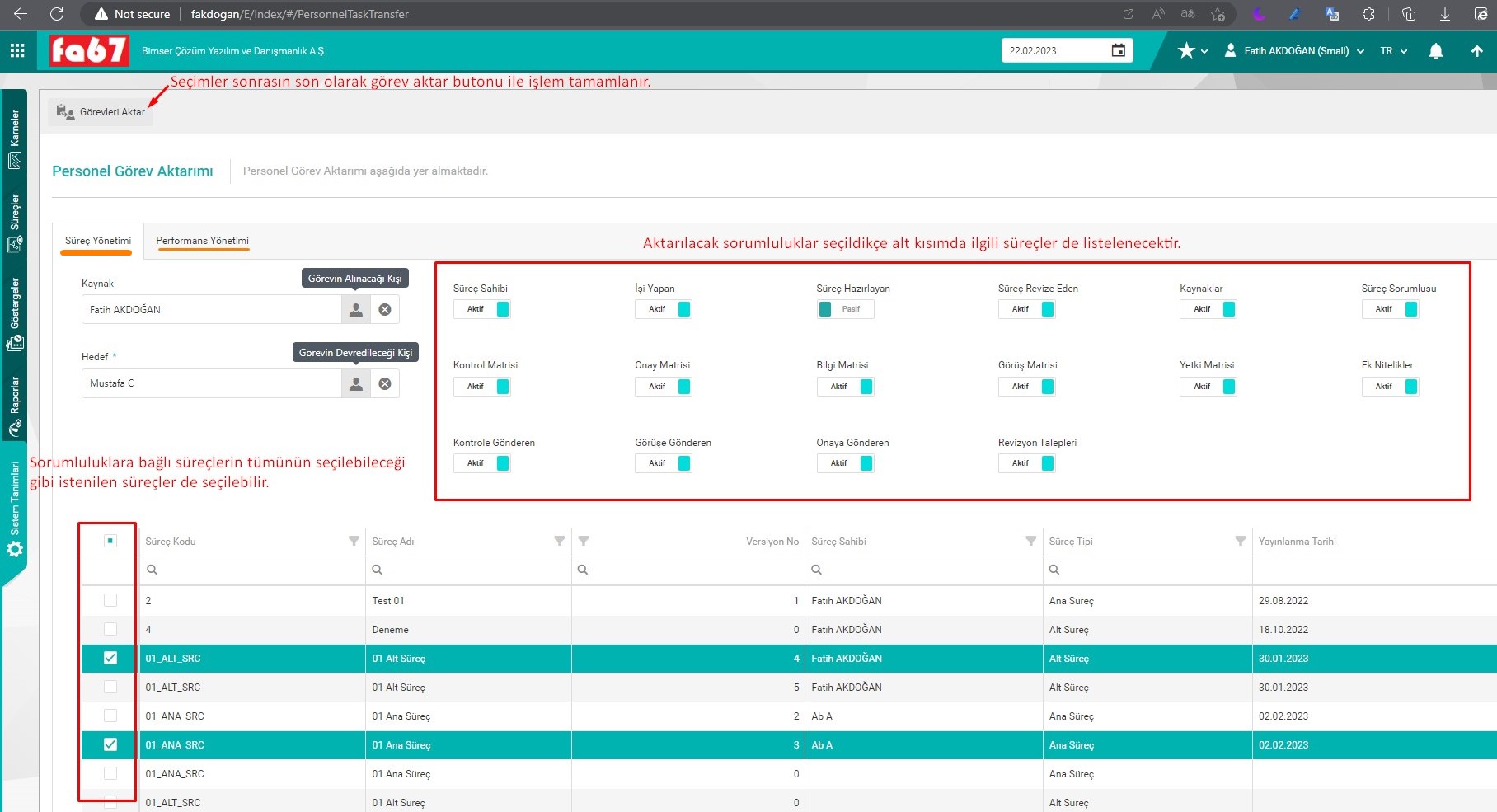Click the scroll-to-top arrow icon in header
Image resolution: width=1497 pixels, height=812 pixels.
click(1476, 51)
